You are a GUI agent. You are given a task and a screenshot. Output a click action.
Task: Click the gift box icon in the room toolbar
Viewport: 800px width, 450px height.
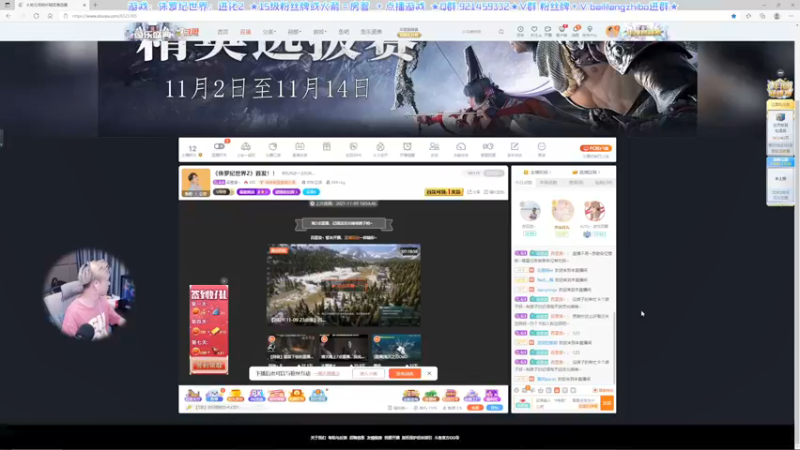pos(327,147)
